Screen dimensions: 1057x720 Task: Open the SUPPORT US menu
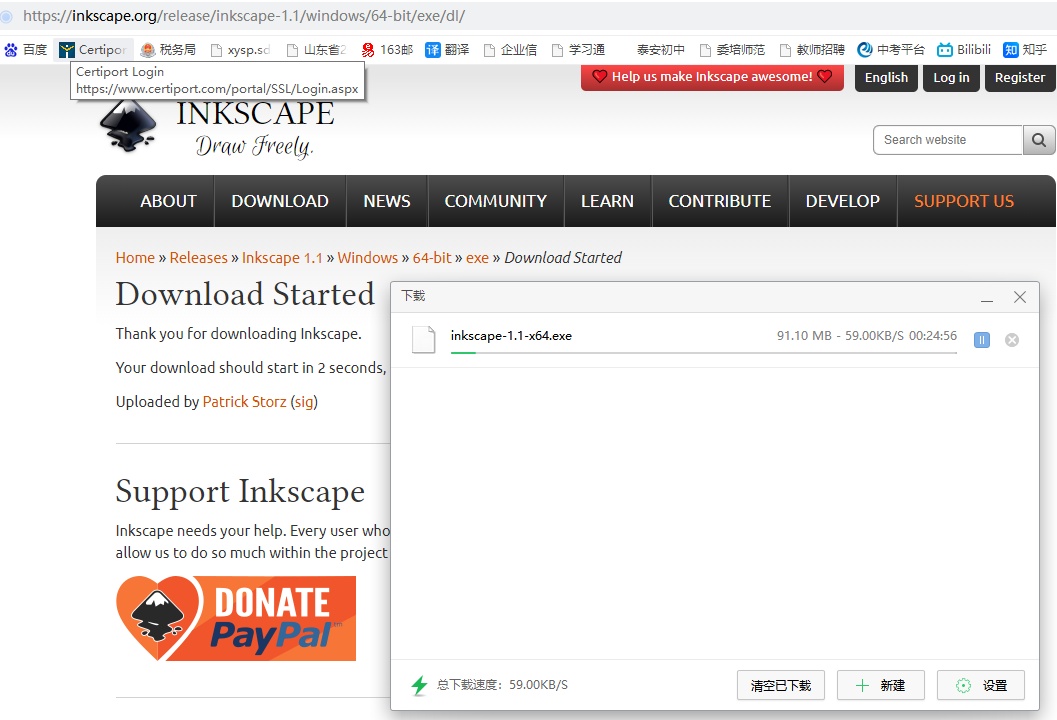click(x=964, y=201)
